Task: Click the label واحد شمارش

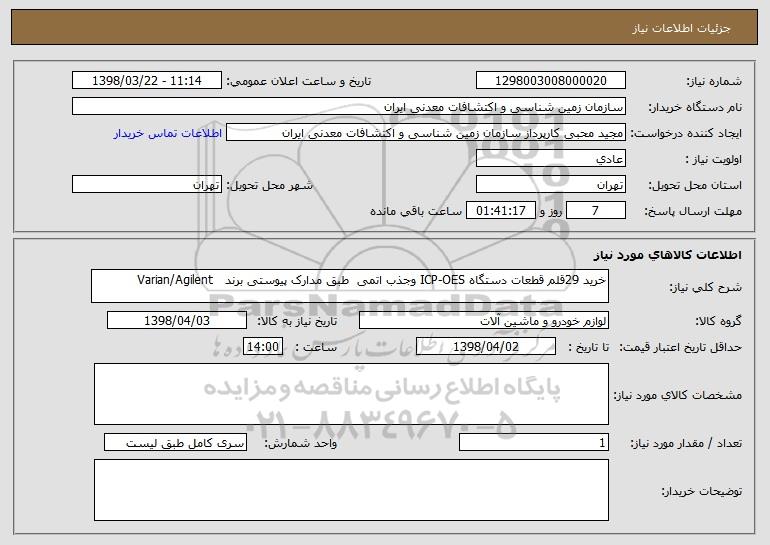Action: [x=301, y=443]
